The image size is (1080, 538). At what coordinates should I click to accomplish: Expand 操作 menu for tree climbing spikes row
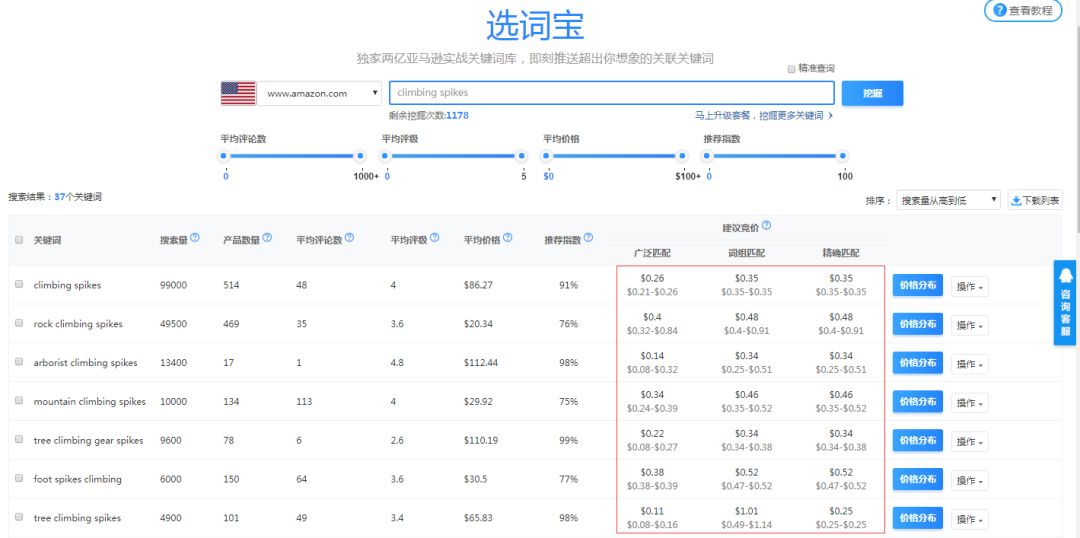[970, 519]
